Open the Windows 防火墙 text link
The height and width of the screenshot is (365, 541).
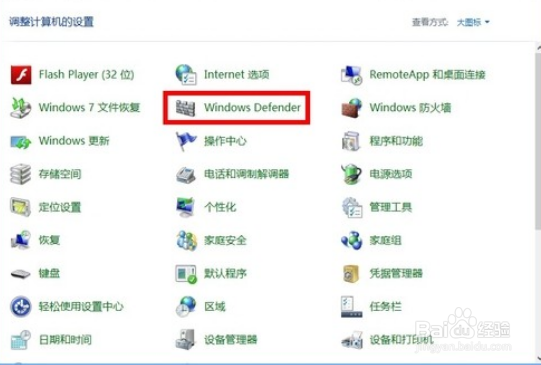(410, 108)
